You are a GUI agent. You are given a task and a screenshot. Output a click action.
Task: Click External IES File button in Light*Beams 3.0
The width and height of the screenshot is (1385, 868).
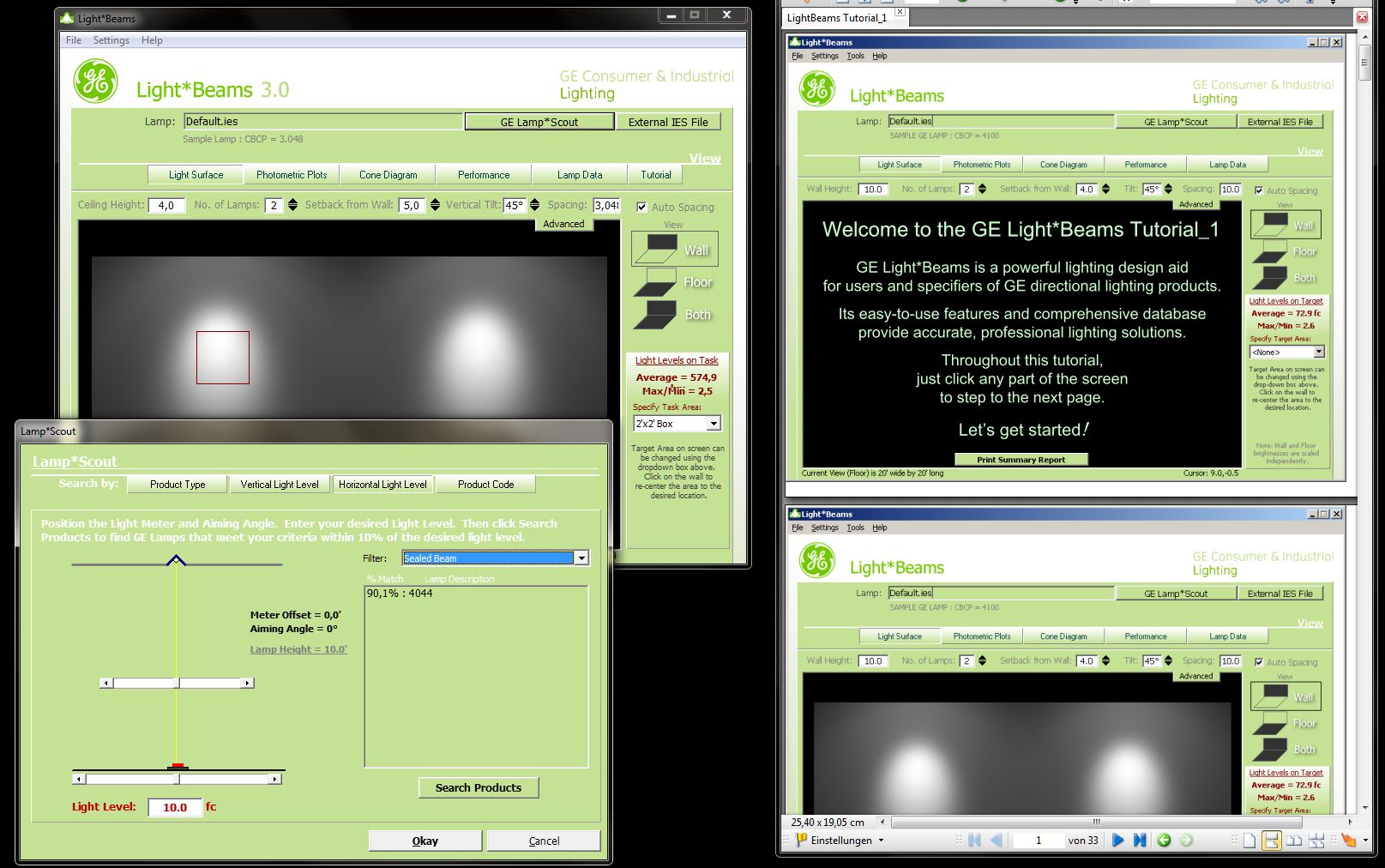point(668,122)
